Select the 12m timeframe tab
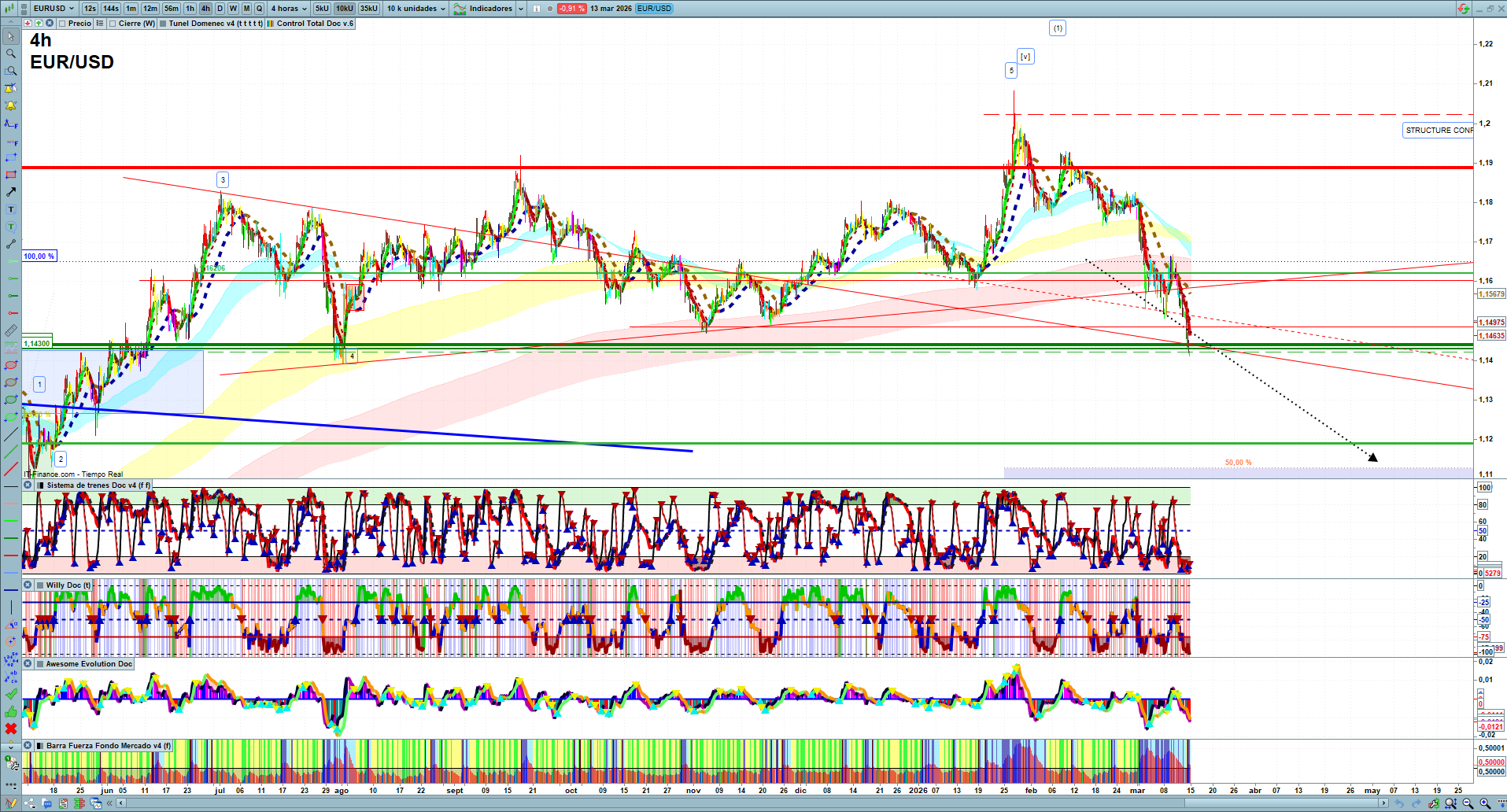1507x812 pixels. (150, 9)
